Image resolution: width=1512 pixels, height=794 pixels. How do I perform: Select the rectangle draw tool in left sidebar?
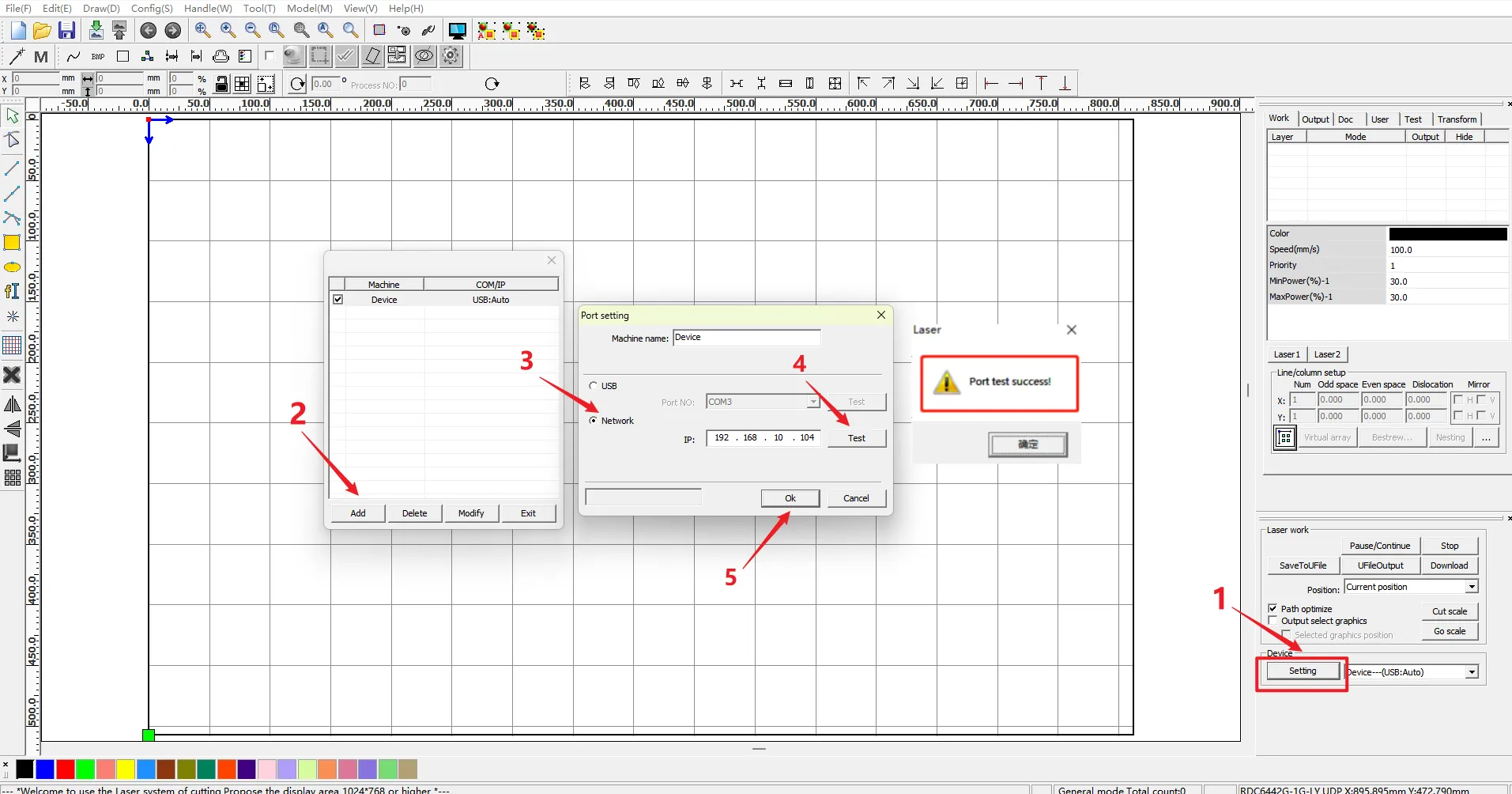click(x=12, y=243)
